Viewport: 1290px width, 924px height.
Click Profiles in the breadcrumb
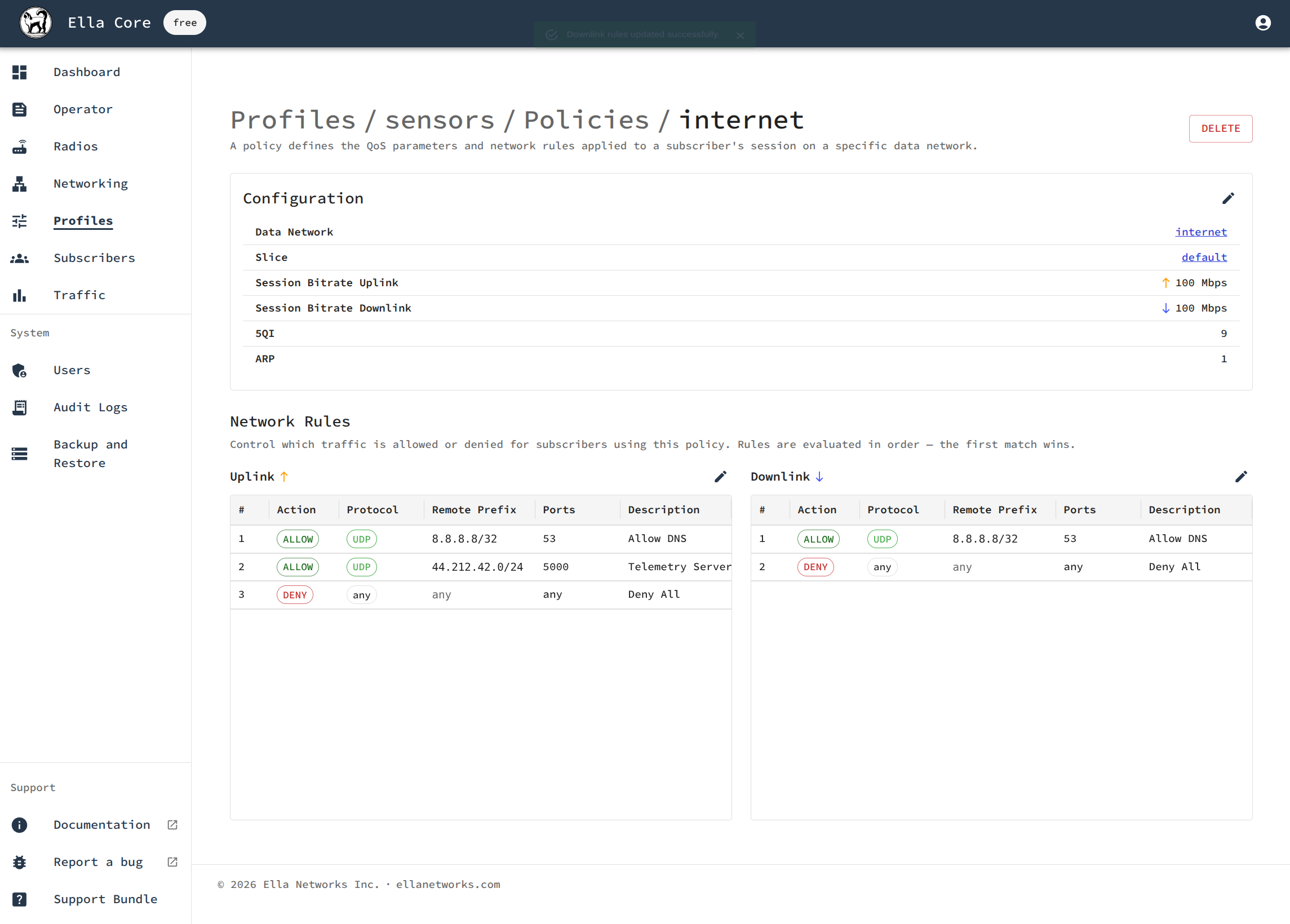coord(293,121)
